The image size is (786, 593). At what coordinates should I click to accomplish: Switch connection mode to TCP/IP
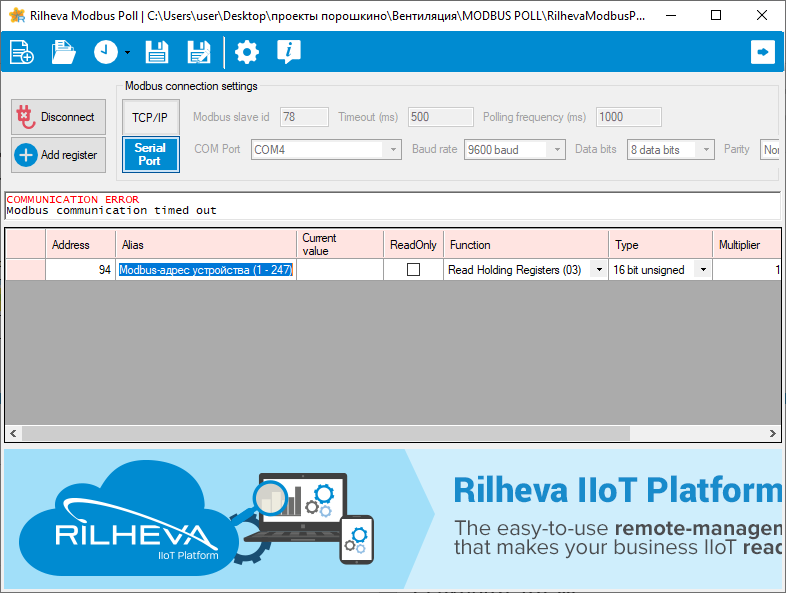[150, 117]
